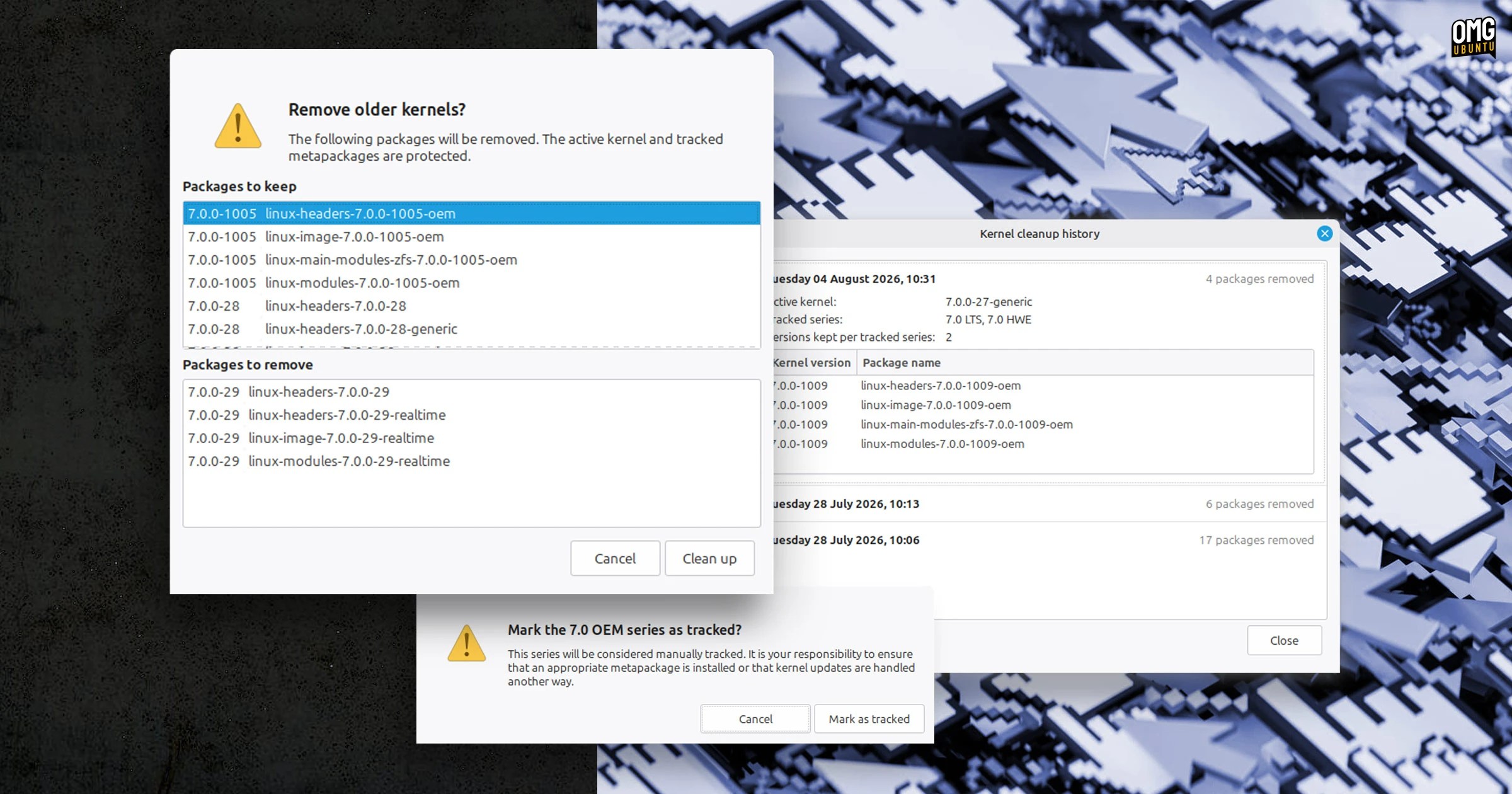Click the tracked series value 7.0 LTS, 7.0 HWE
Image resolution: width=1512 pixels, height=794 pixels.
988,319
